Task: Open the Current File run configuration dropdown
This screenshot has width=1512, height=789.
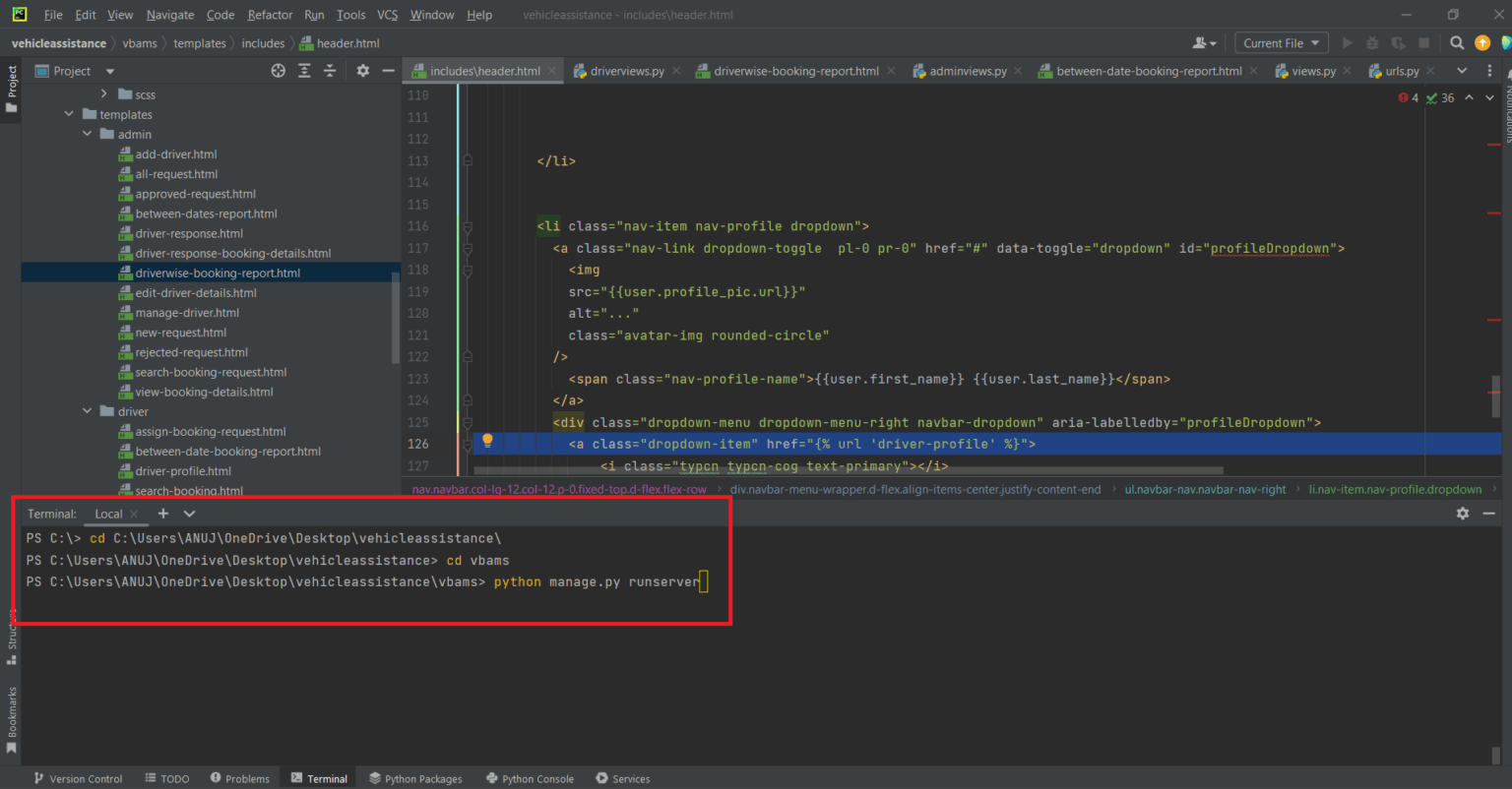Action: [x=1281, y=42]
